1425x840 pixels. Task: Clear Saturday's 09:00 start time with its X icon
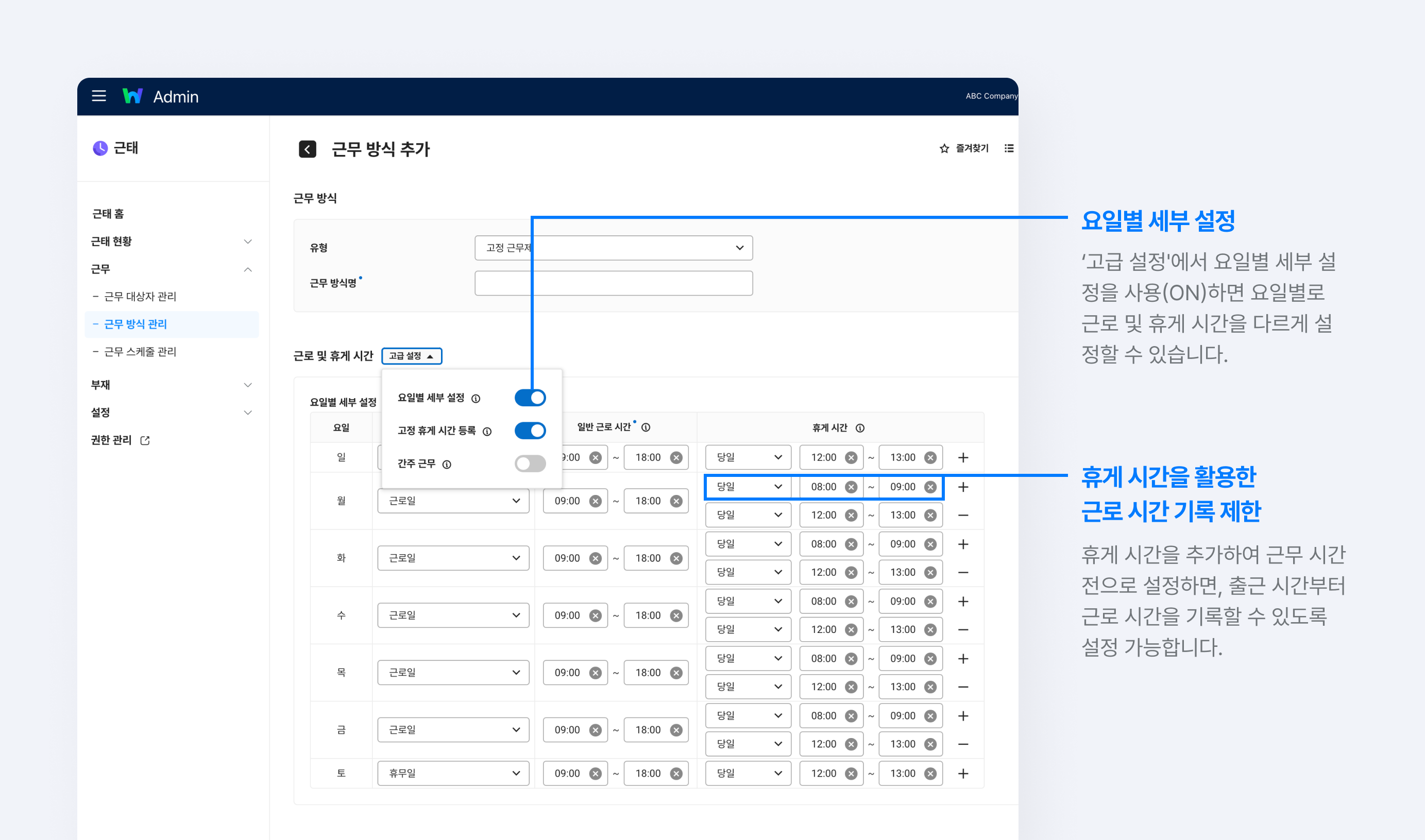click(595, 773)
